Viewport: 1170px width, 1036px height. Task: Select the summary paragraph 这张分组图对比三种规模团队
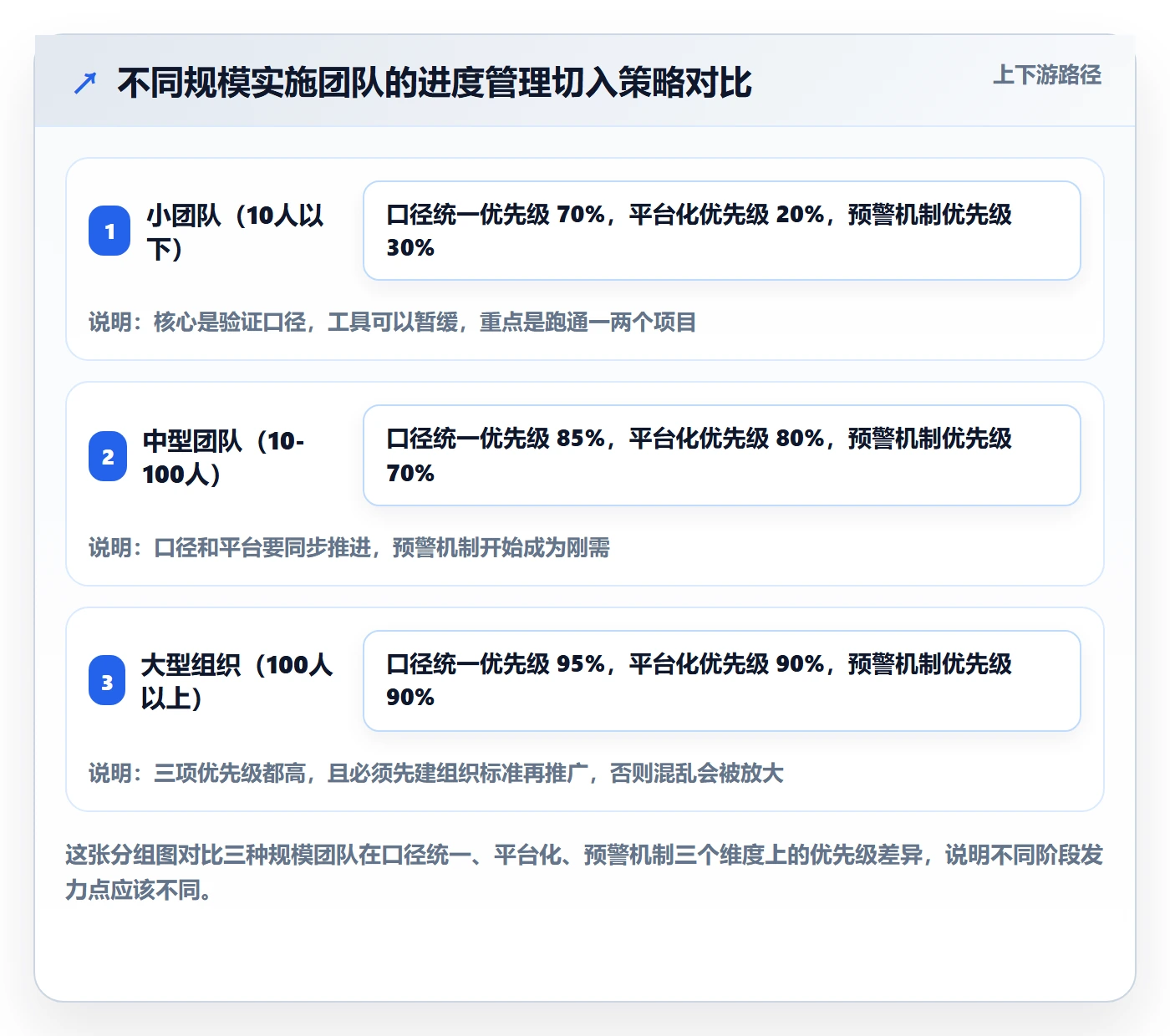pyautogui.click(x=584, y=872)
